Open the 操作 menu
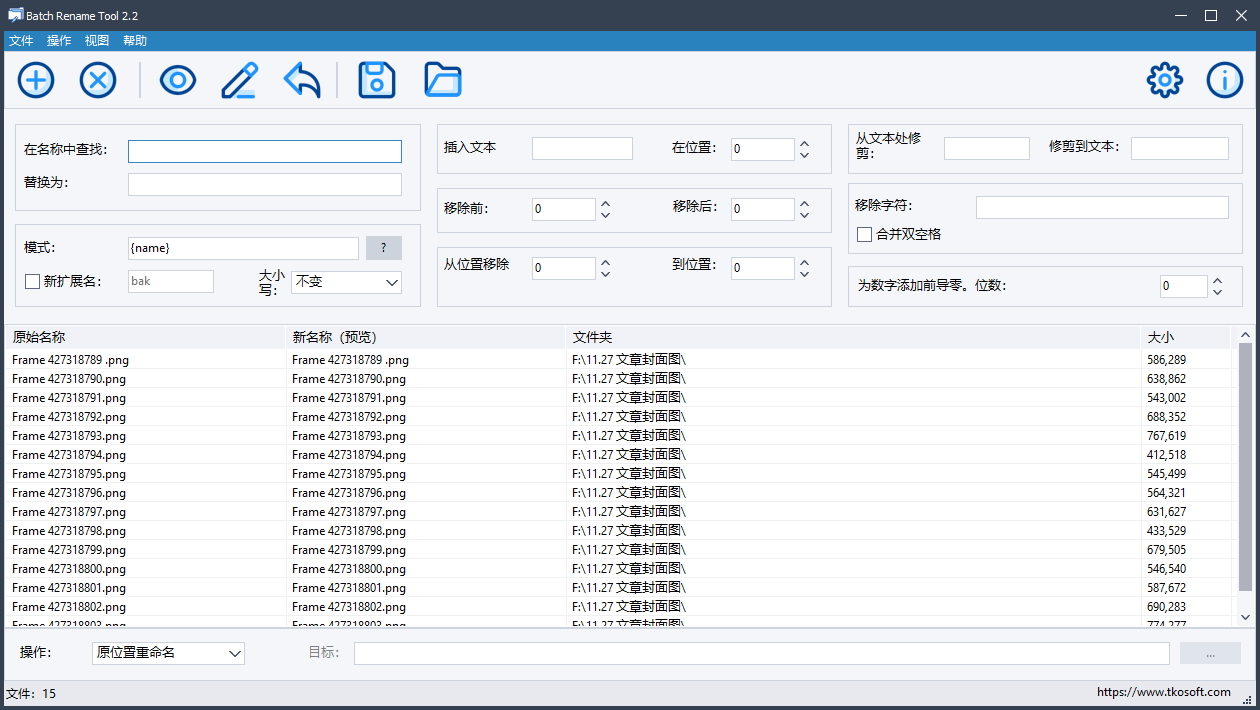 point(59,41)
